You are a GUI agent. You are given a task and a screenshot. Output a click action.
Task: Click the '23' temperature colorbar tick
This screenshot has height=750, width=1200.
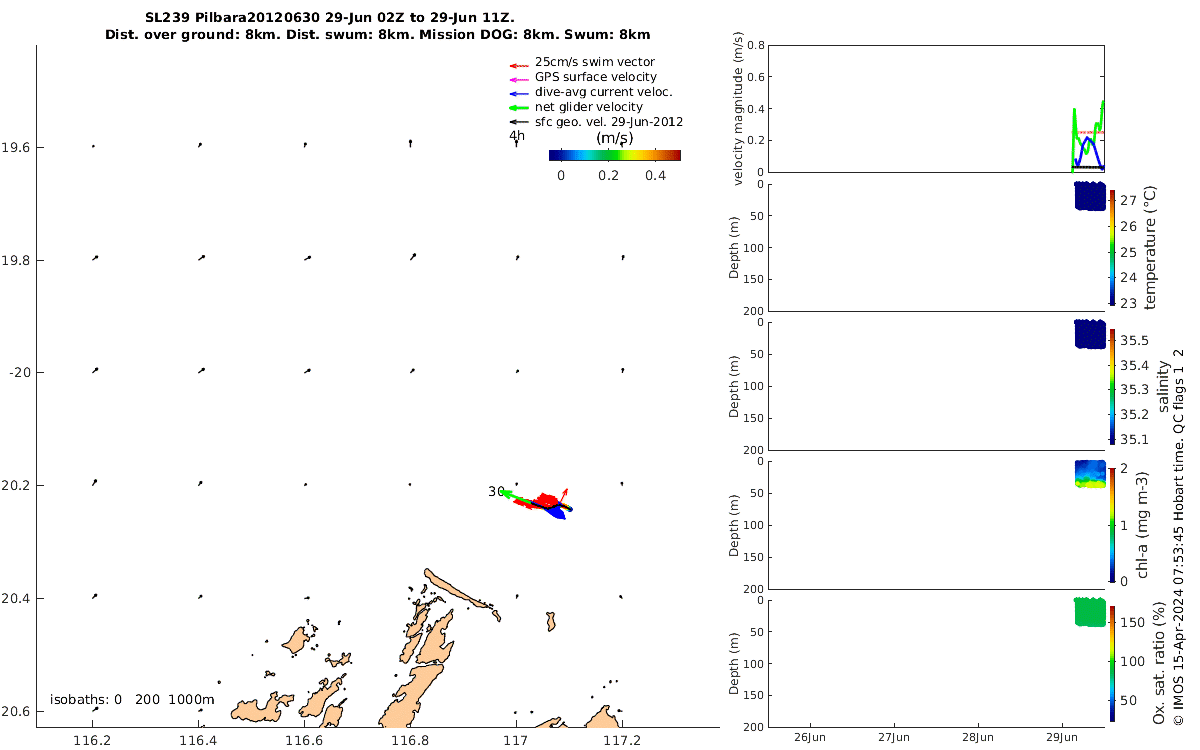click(1128, 303)
